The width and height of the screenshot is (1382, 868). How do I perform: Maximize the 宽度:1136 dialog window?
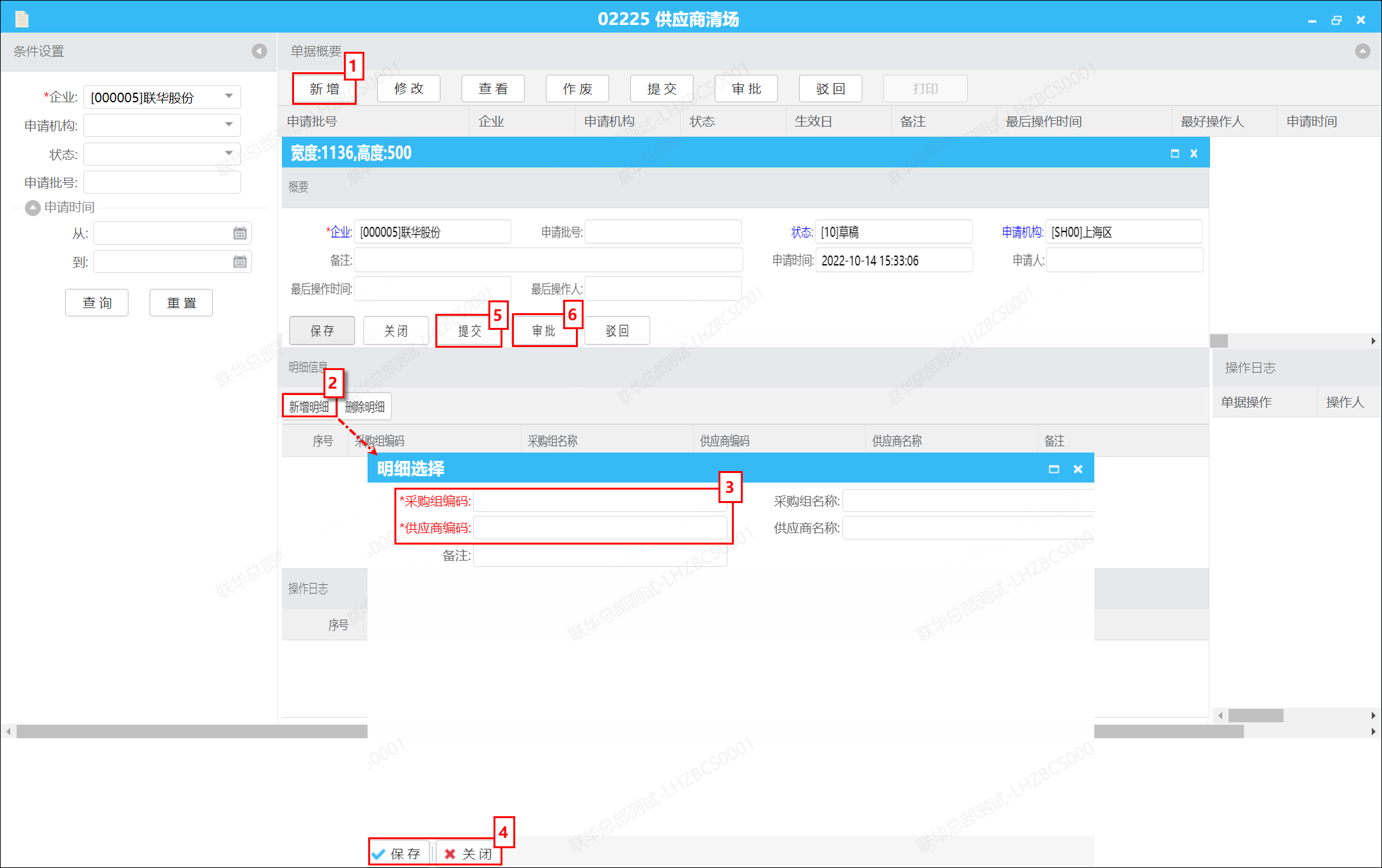[1174, 153]
